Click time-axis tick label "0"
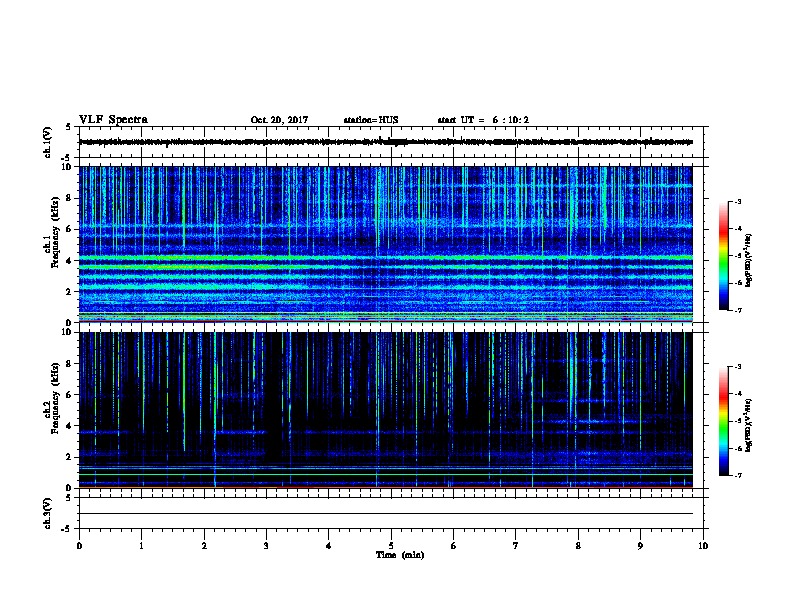This screenshot has width=792, height=612. coord(79,546)
